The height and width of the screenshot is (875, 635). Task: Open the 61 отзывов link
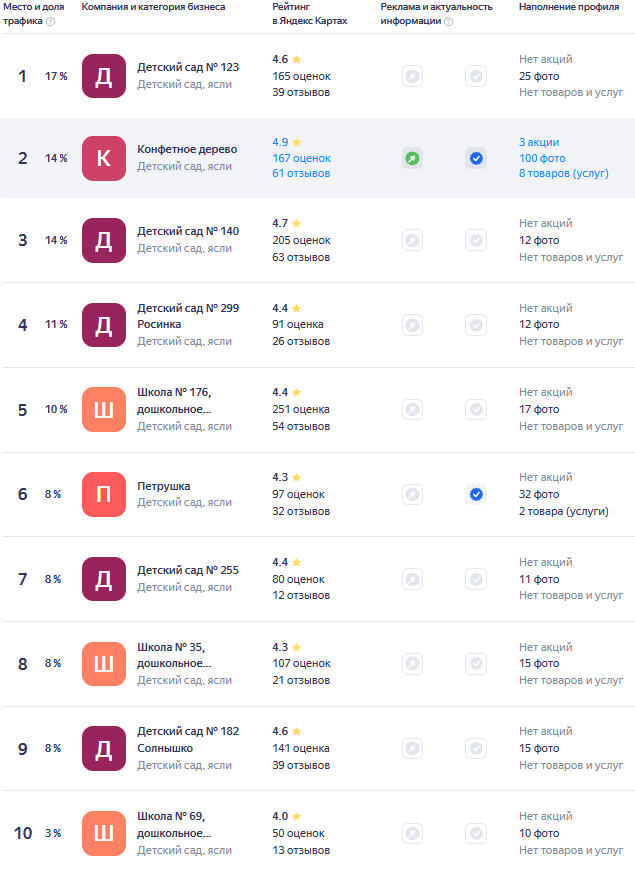[x=301, y=174]
